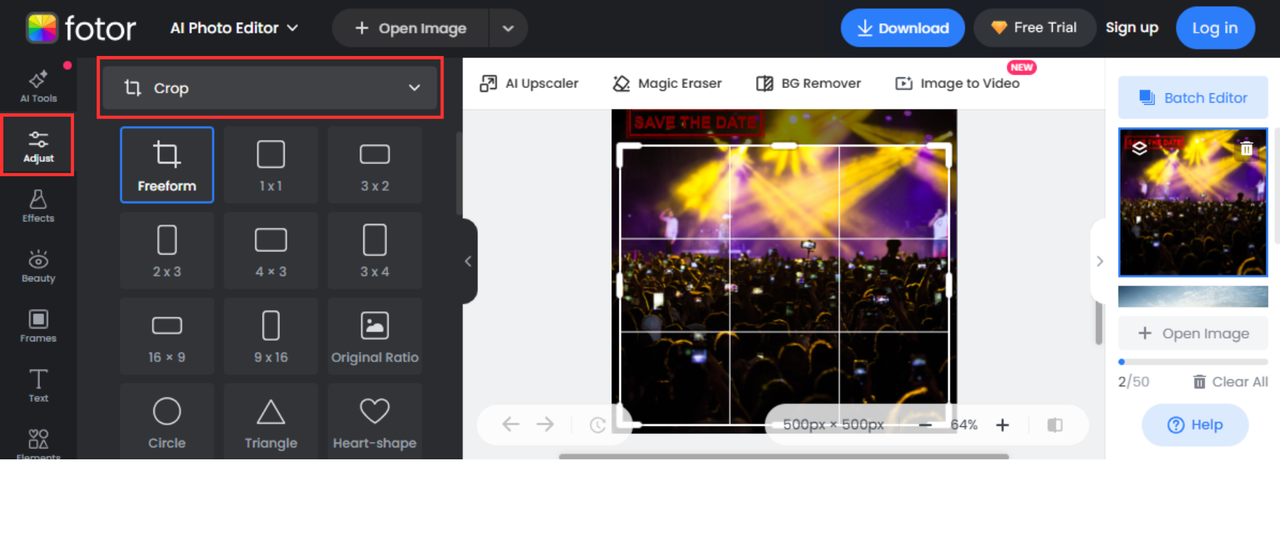Click the Sign up link

(x=1132, y=28)
